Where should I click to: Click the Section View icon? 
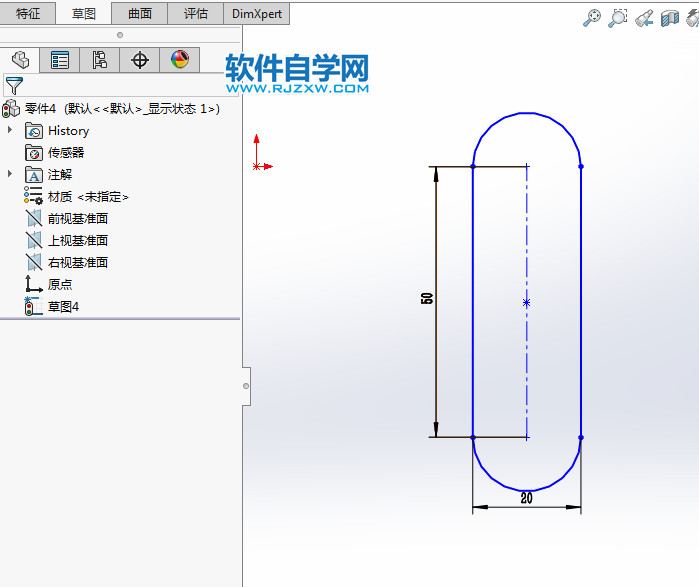pos(670,18)
